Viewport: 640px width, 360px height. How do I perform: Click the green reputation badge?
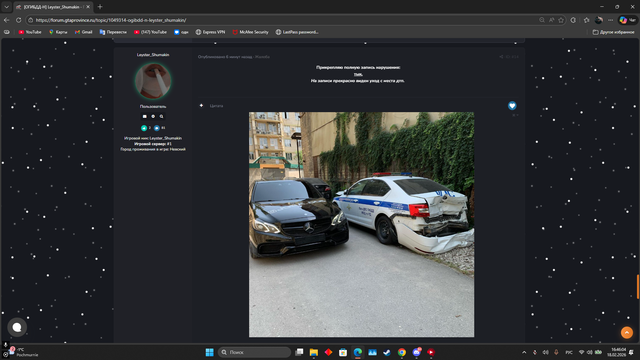pyautogui.click(x=144, y=128)
